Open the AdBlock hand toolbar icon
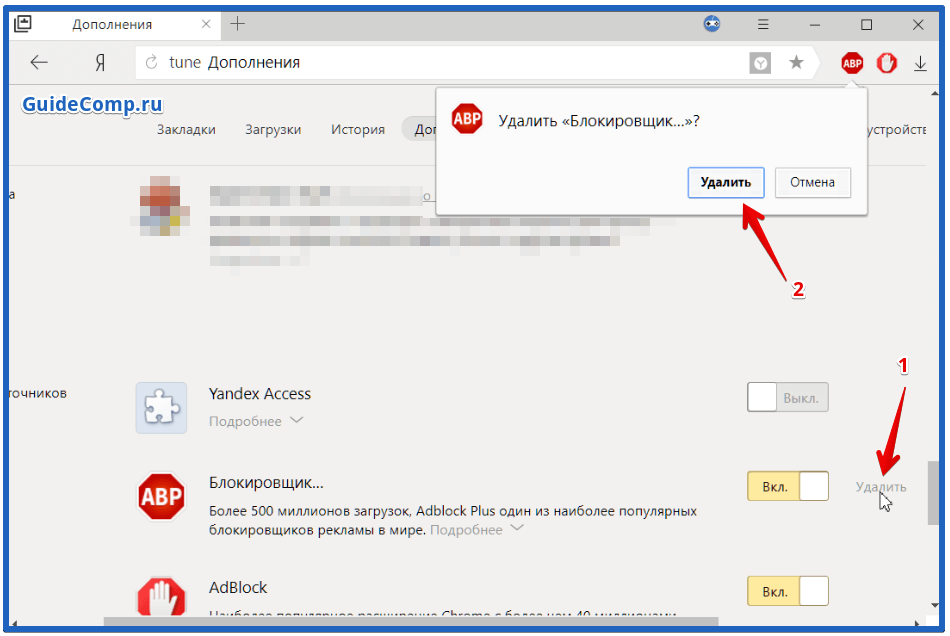The height and width of the screenshot is (636, 950). click(x=886, y=62)
